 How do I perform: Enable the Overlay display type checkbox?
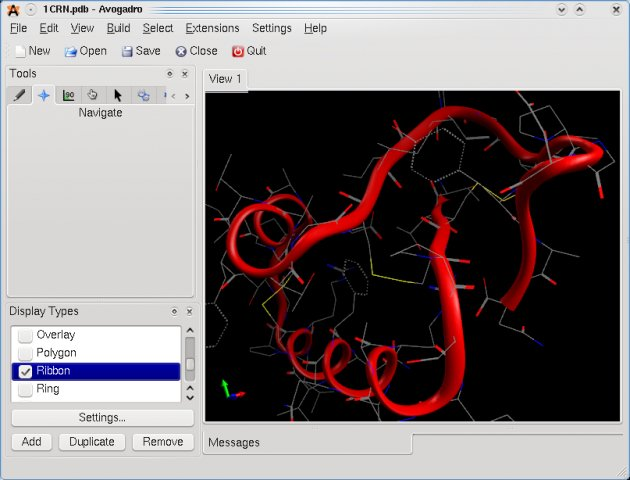[26, 335]
